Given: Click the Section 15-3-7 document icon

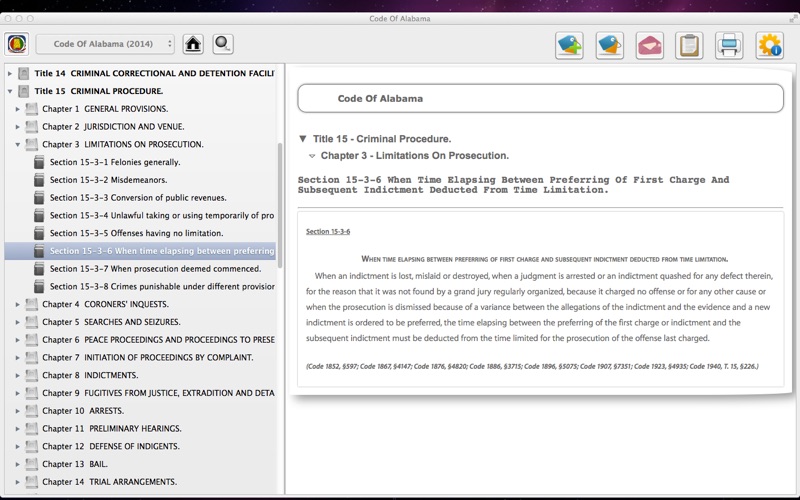Looking at the screenshot, I should tap(39, 269).
